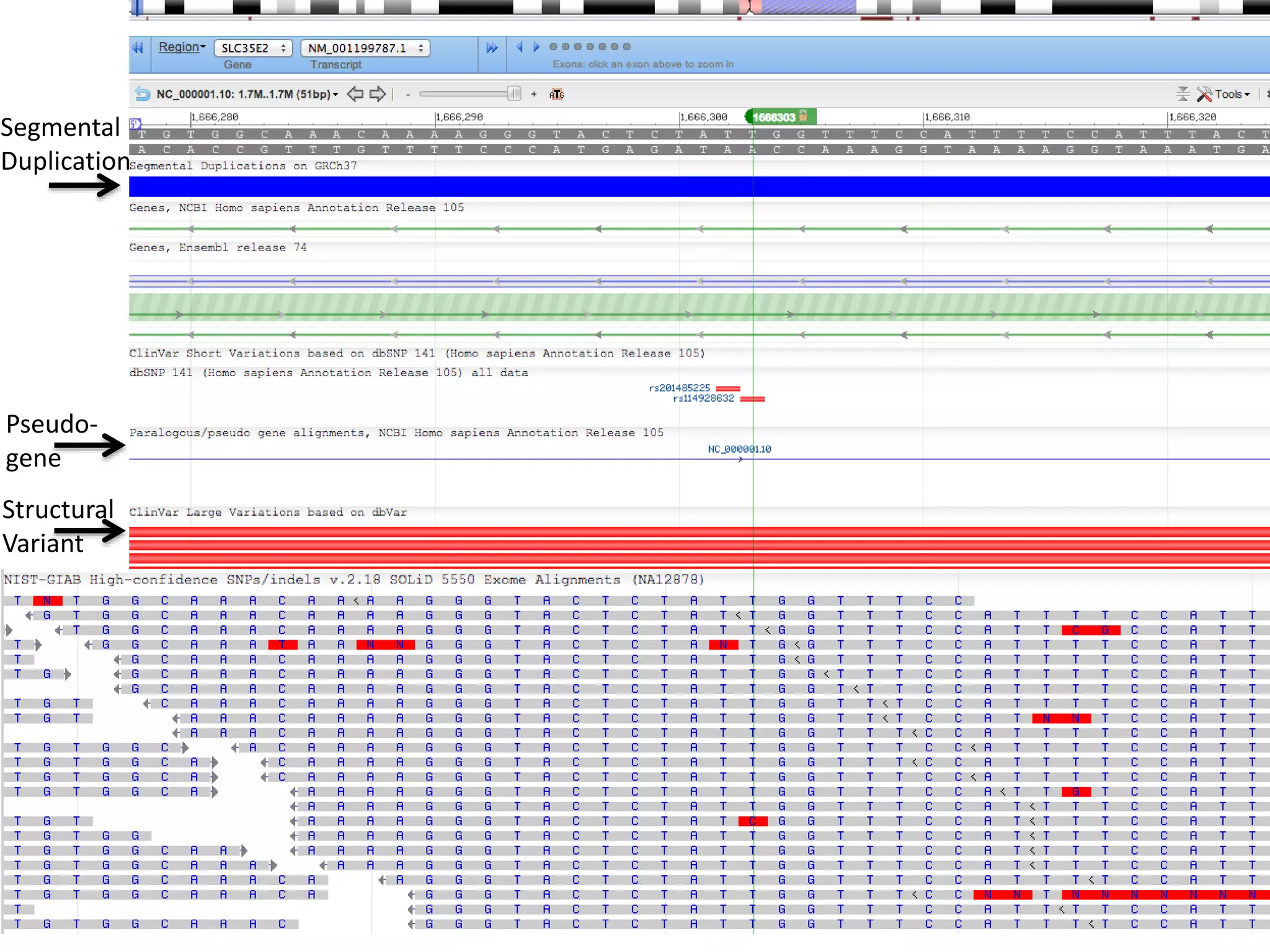Click the dbSNP 141 all data track title
The image size is (1270, 952).
[329, 372]
